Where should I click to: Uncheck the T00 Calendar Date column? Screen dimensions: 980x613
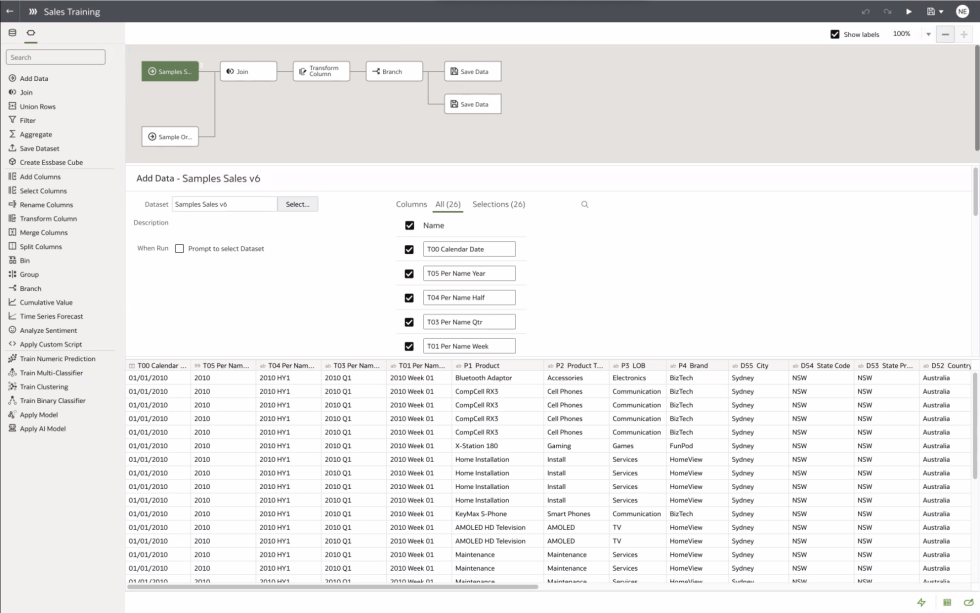[x=409, y=248]
